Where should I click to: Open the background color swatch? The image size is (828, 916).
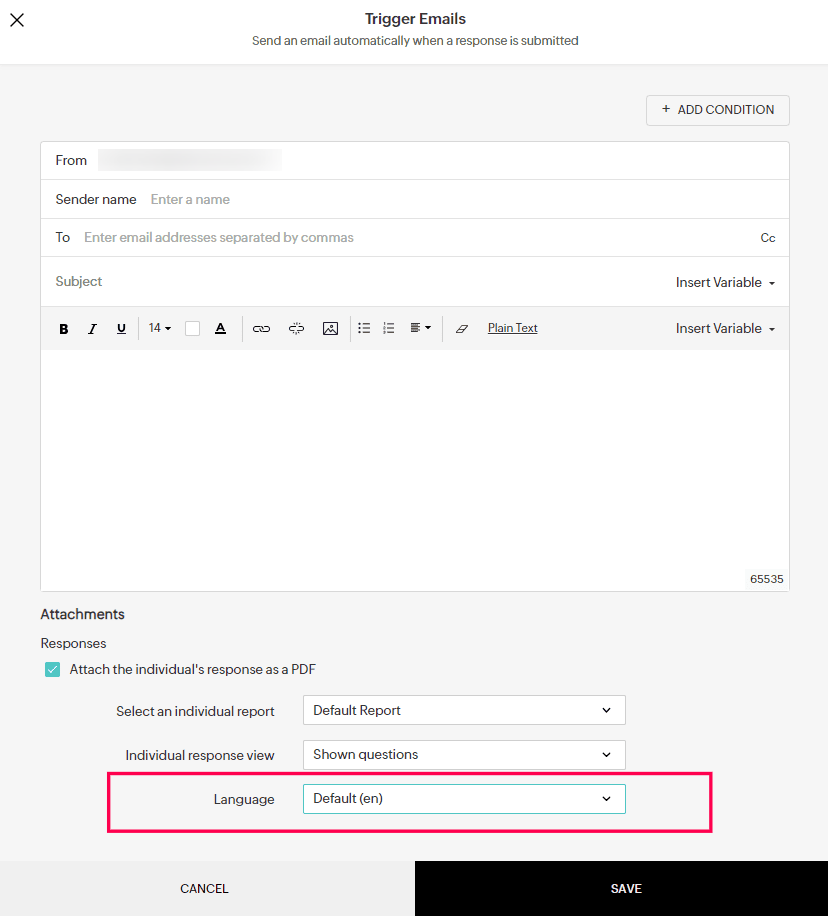(x=192, y=329)
